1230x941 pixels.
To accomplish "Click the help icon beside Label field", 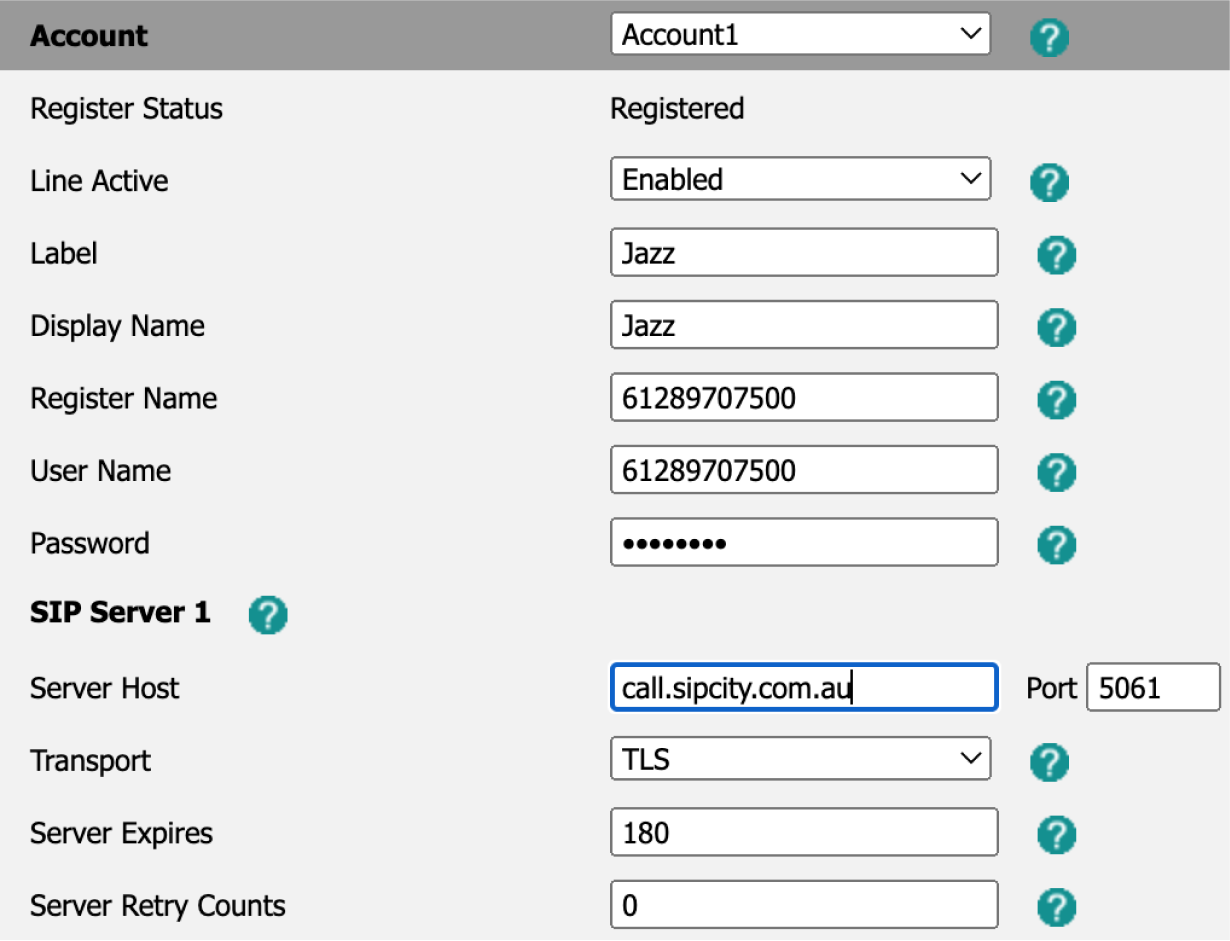I will (1056, 255).
